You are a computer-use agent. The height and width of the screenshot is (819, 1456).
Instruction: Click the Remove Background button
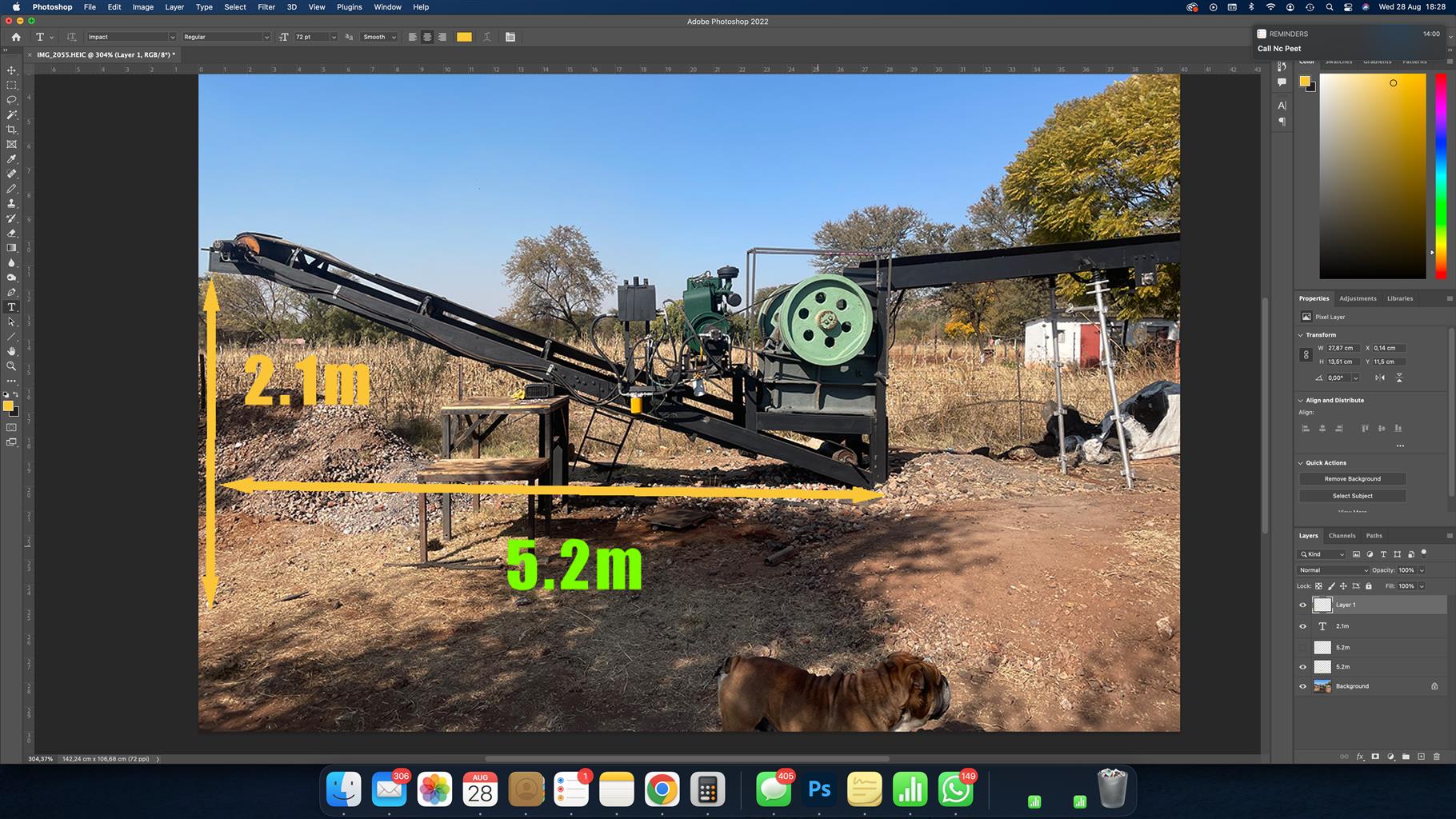coord(1352,479)
